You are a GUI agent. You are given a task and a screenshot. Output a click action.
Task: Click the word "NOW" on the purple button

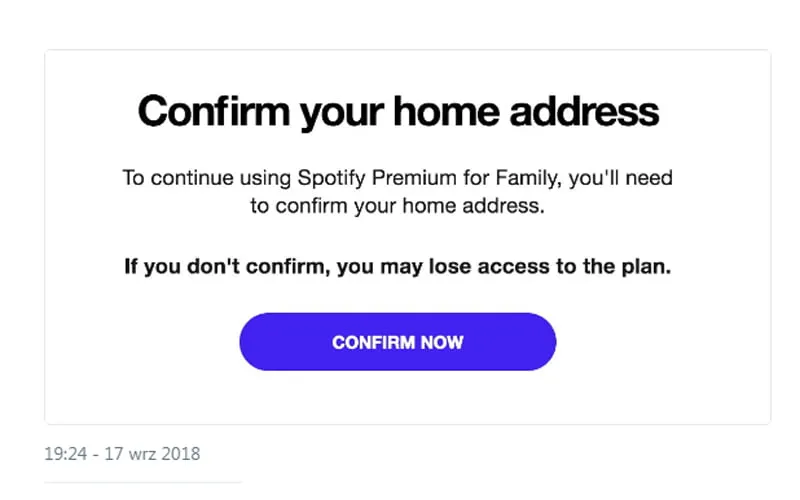tap(442, 342)
